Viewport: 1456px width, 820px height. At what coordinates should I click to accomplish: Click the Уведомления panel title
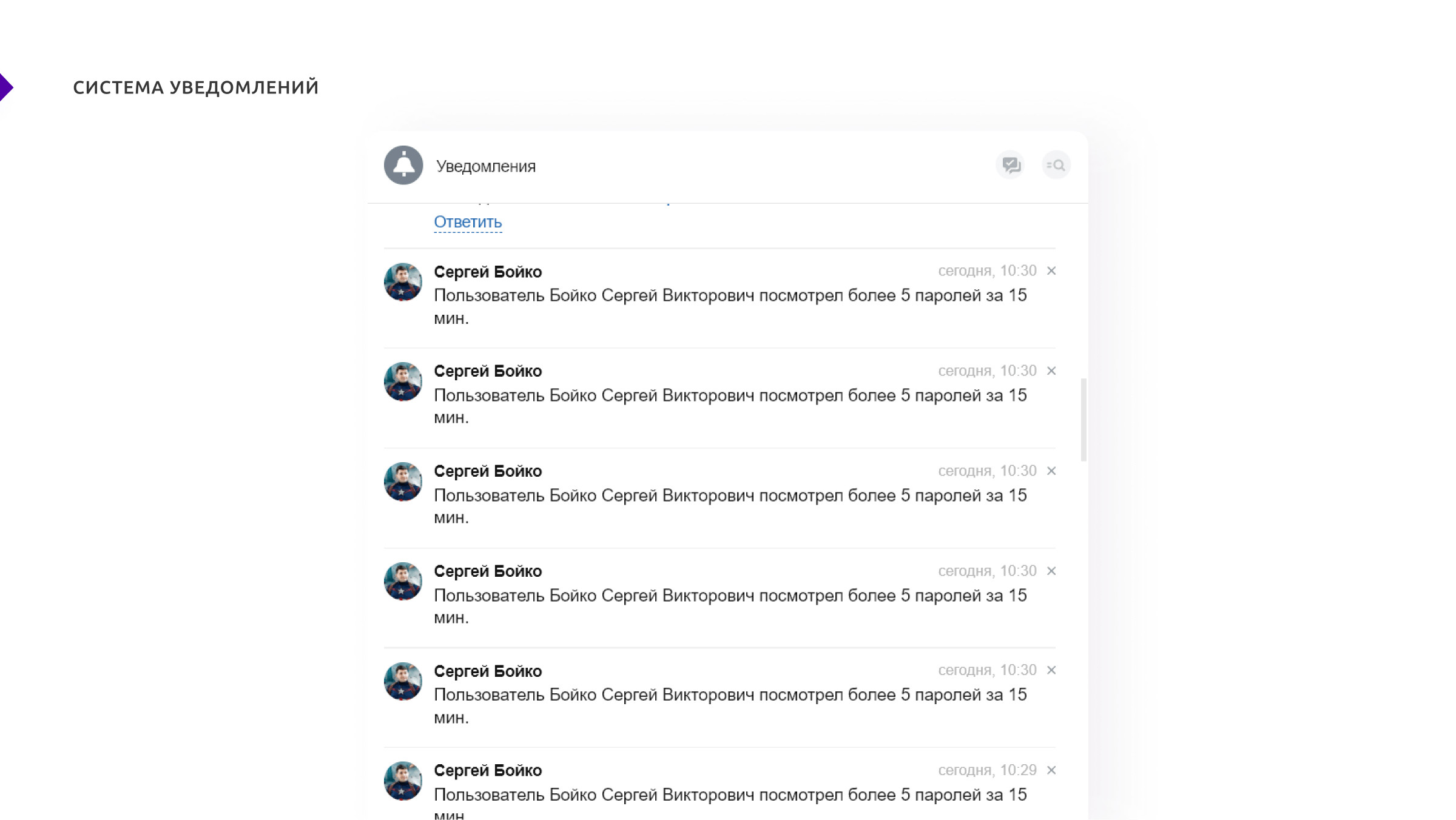485,166
